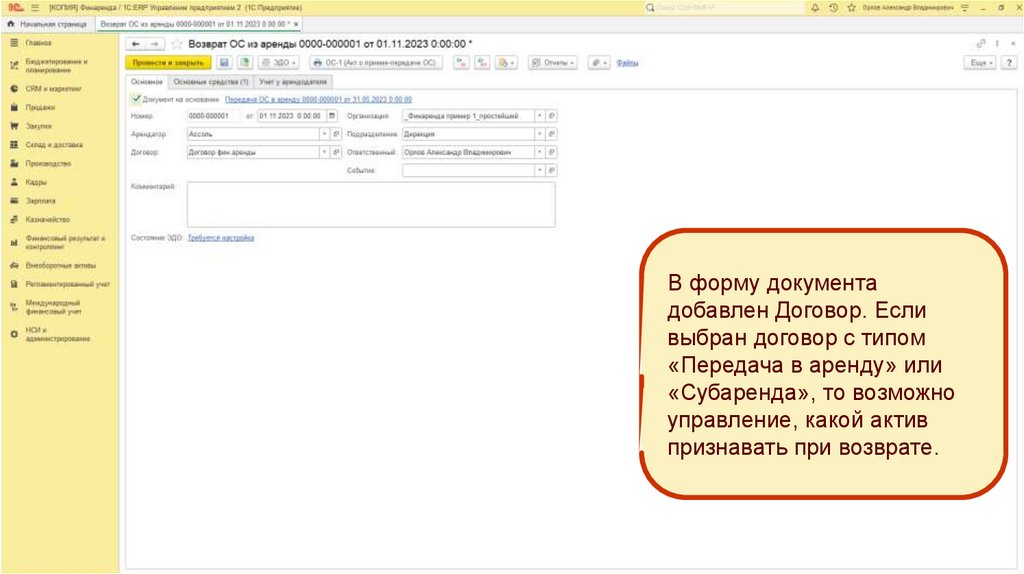Viewport: 1024px width, 574px height.
Task: Open notifications bell in top bar
Action: pos(815,7)
